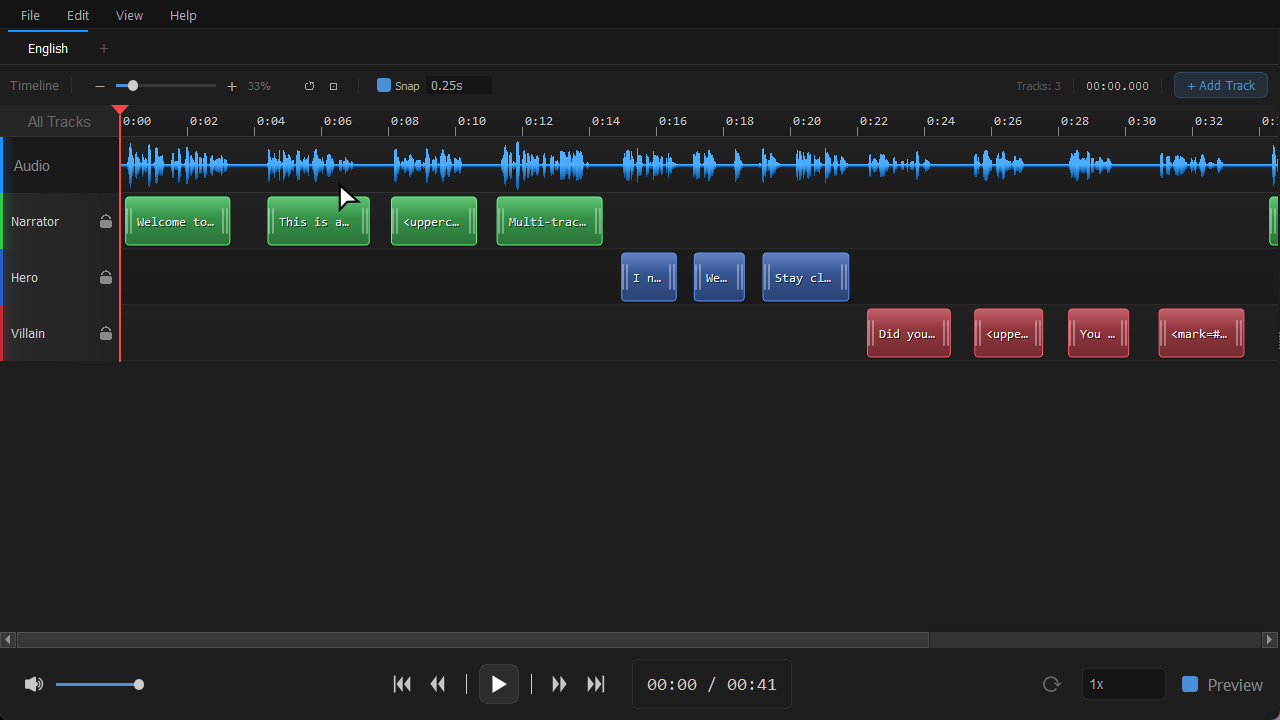Toggle the loop icon beside the speed box
This screenshot has width=1280, height=720.
tap(1051, 684)
